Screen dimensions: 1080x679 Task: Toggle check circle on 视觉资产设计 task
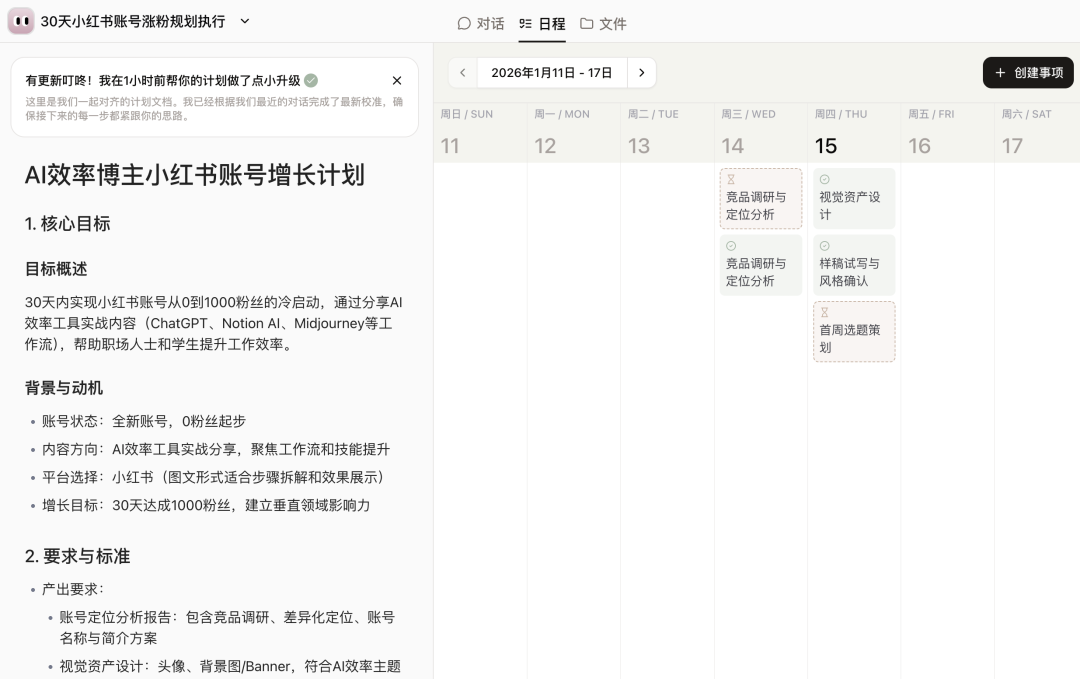click(x=824, y=180)
